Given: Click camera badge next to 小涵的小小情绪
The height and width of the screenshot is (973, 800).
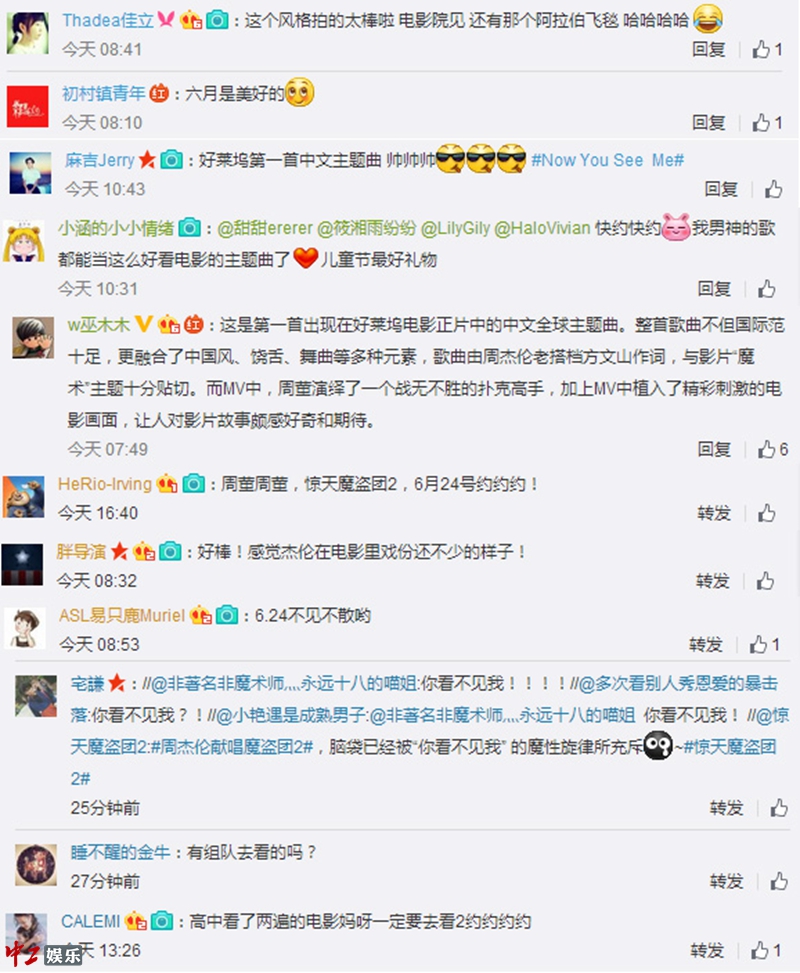Looking at the screenshot, I should click(x=190, y=228).
